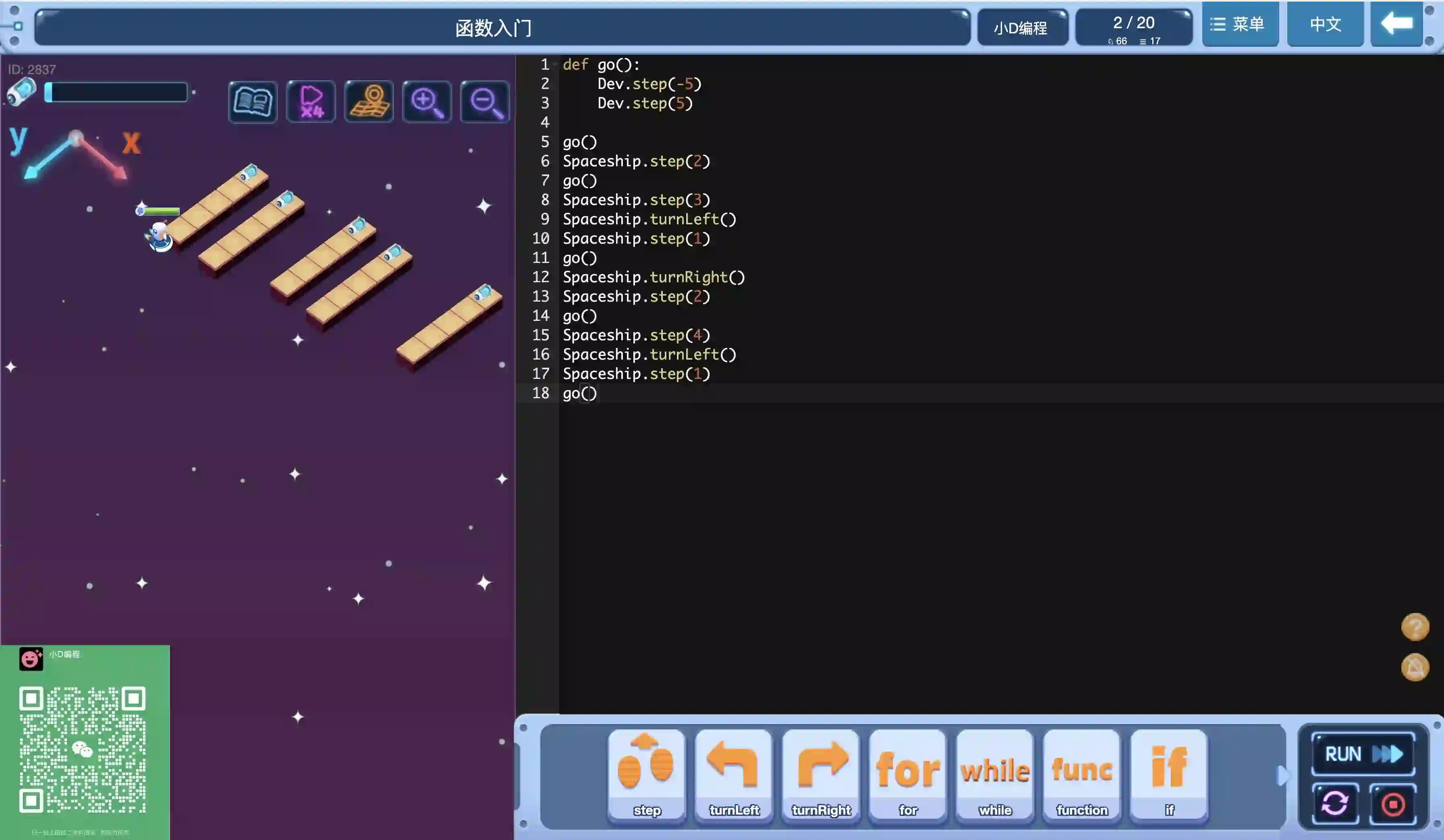The height and width of the screenshot is (840, 1444).
Task: Go back using the arrow button
Action: [x=1396, y=24]
